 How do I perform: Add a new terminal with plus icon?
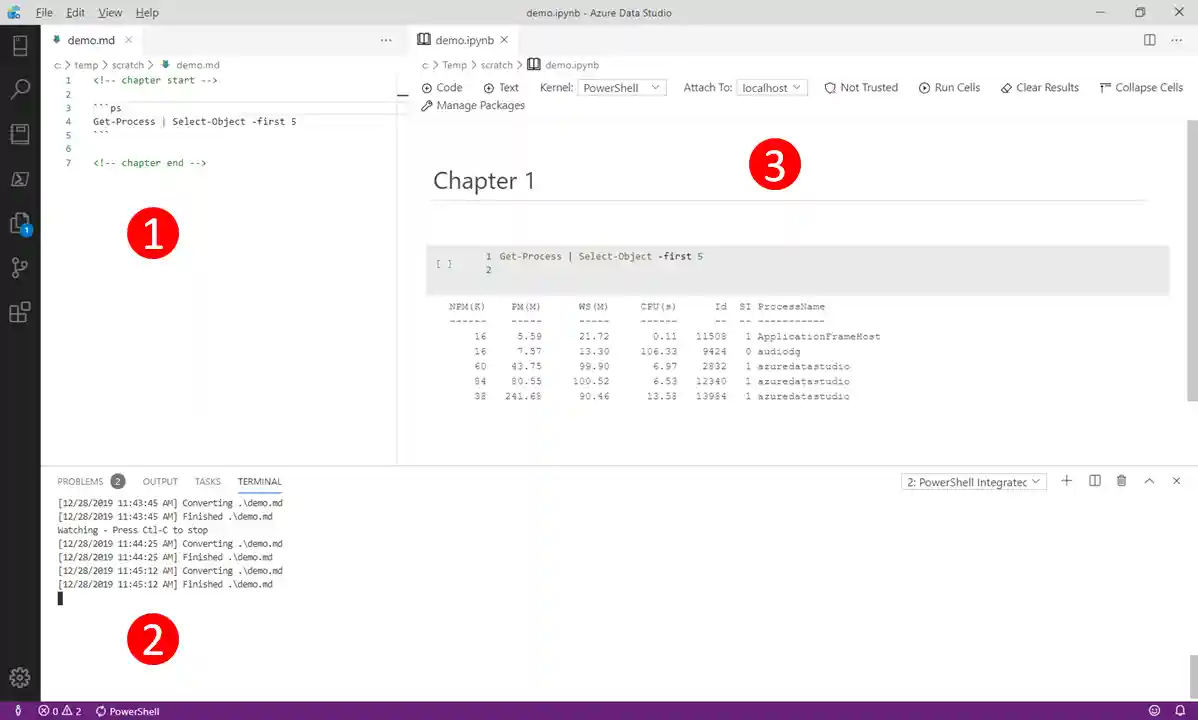[x=1066, y=481]
